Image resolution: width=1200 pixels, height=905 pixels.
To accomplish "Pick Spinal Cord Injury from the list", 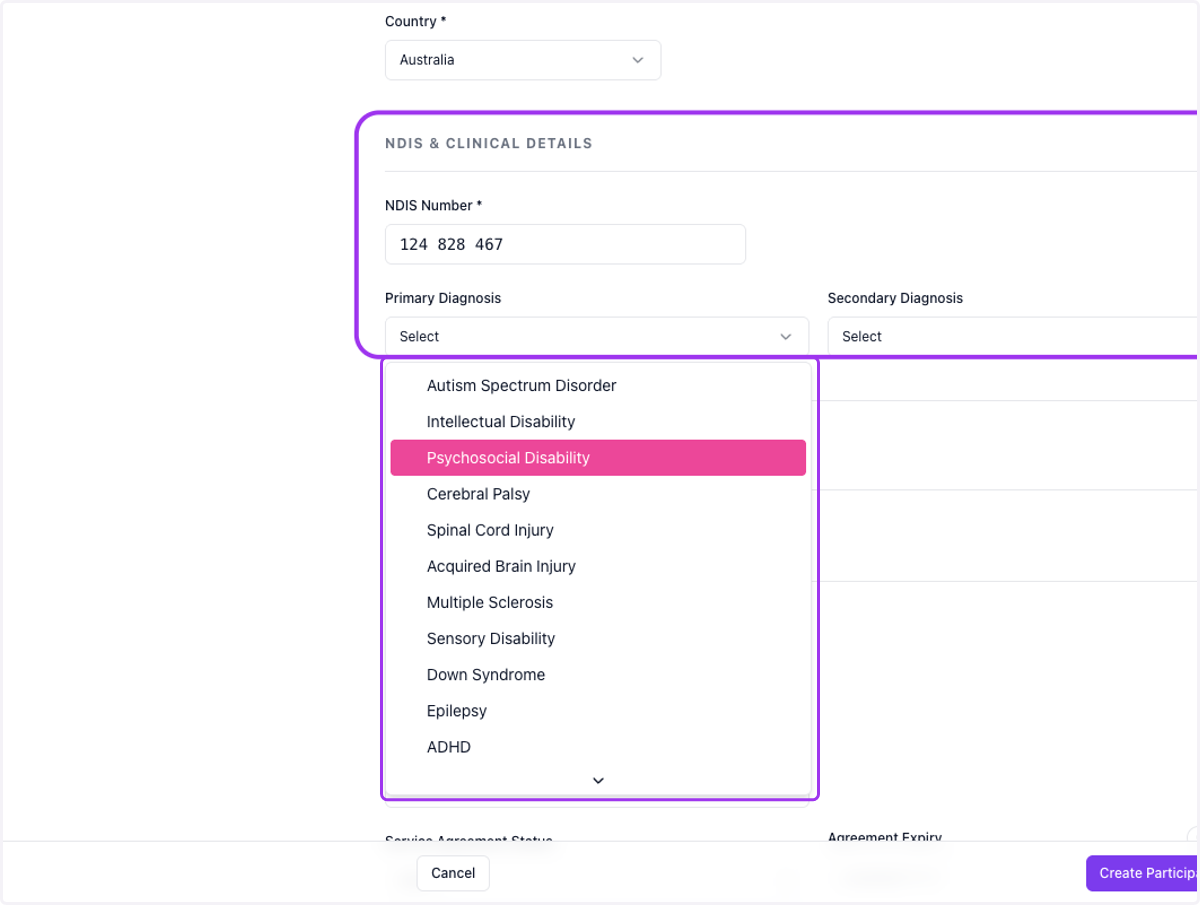I will [x=598, y=530].
